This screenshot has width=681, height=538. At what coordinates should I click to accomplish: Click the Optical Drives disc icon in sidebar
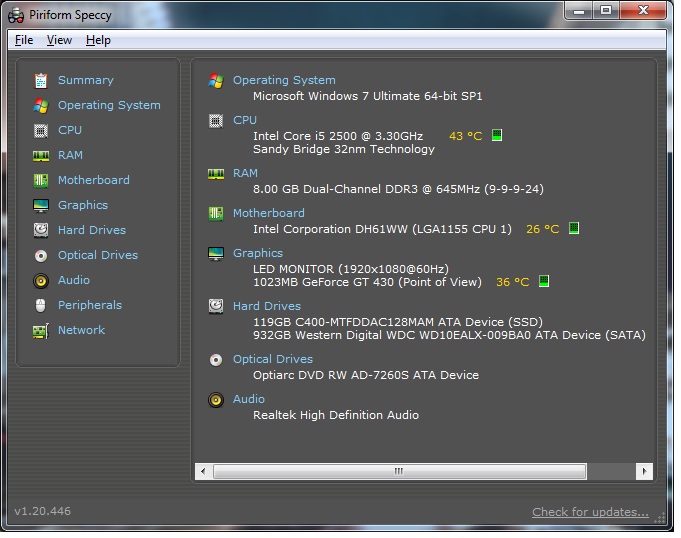tap(41, 255)
